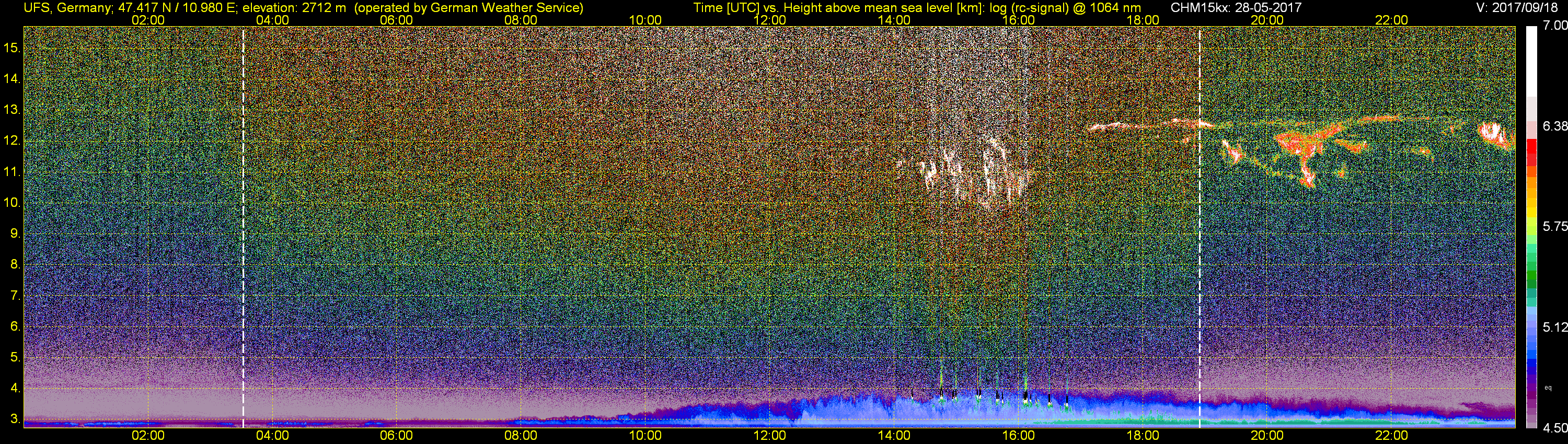Click the '06:00' tick on the upper time axis
The height and width of the screenshot is (444, 1568).
pyautogui.click(x=396, y=20)
